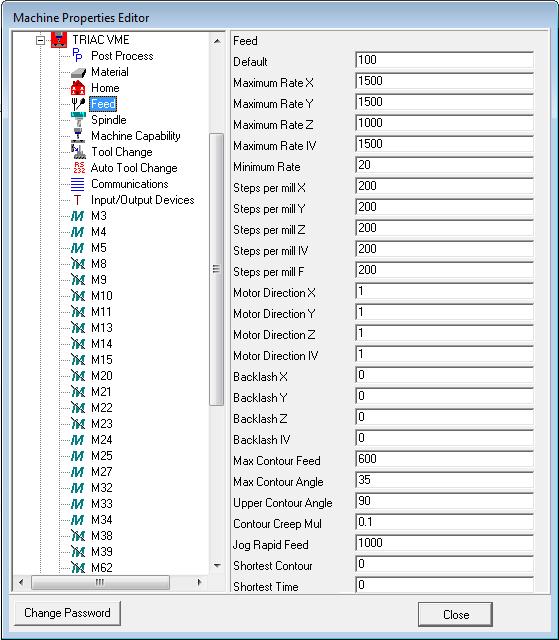Select the Tool Change tree item
559x640 pixels.
point(122,152)
